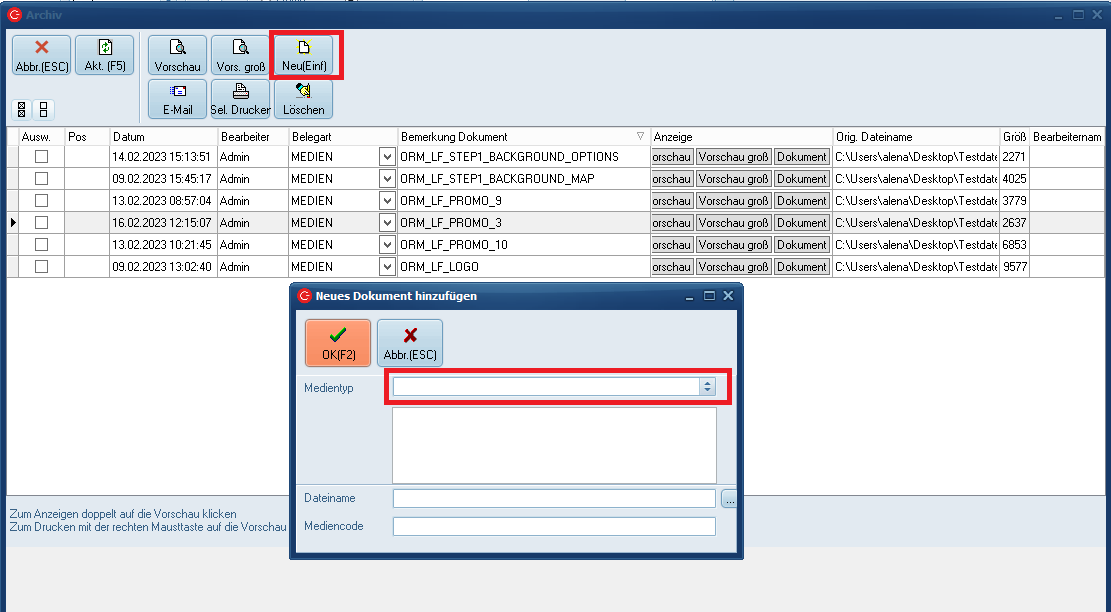The height and width of the screenshot is (612, 1111).
Task: Tick the checkbox for ORM_LF_PROMO_9 row
Action: [42, 201]
